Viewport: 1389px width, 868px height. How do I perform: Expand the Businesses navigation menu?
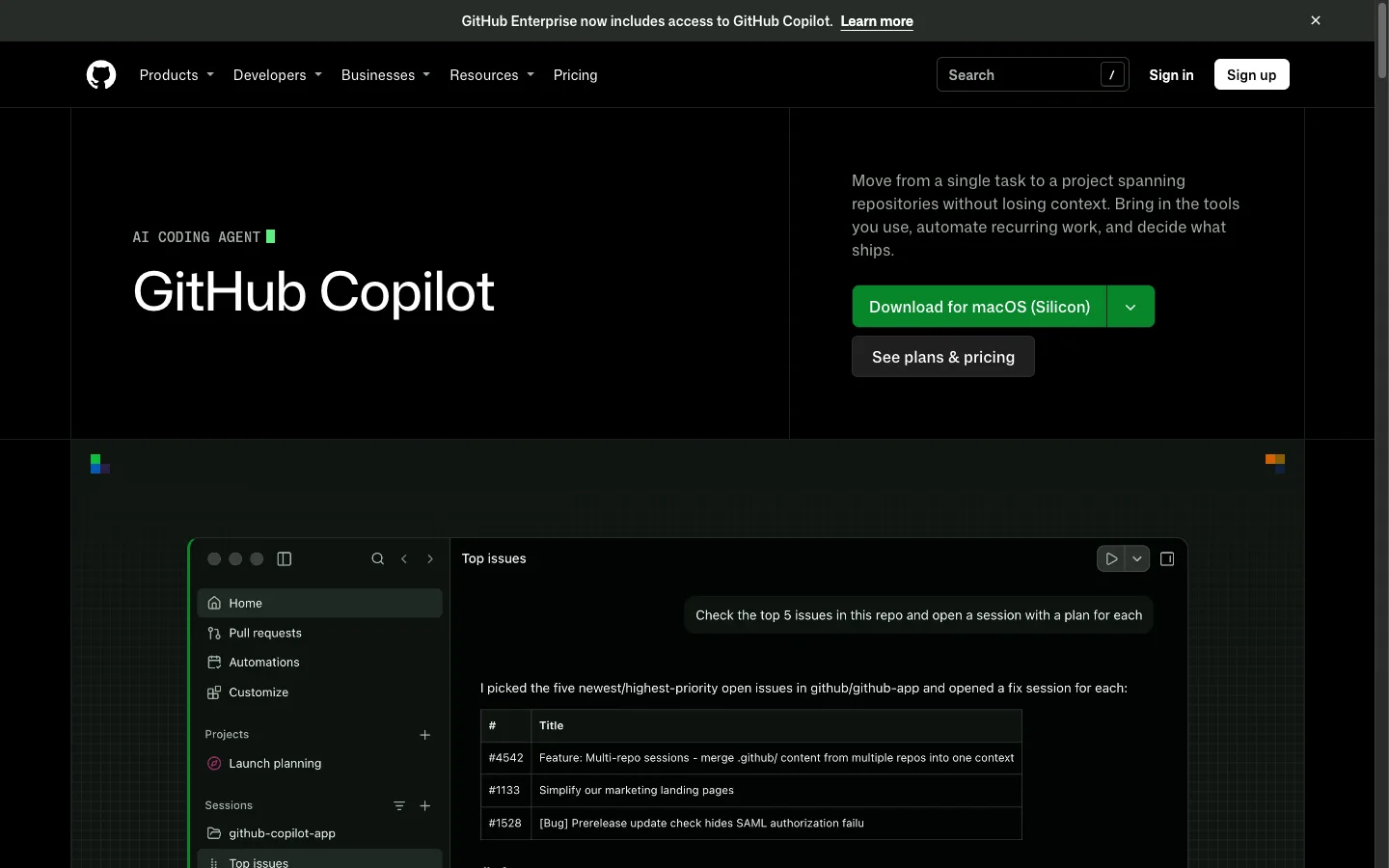[386, 74]
